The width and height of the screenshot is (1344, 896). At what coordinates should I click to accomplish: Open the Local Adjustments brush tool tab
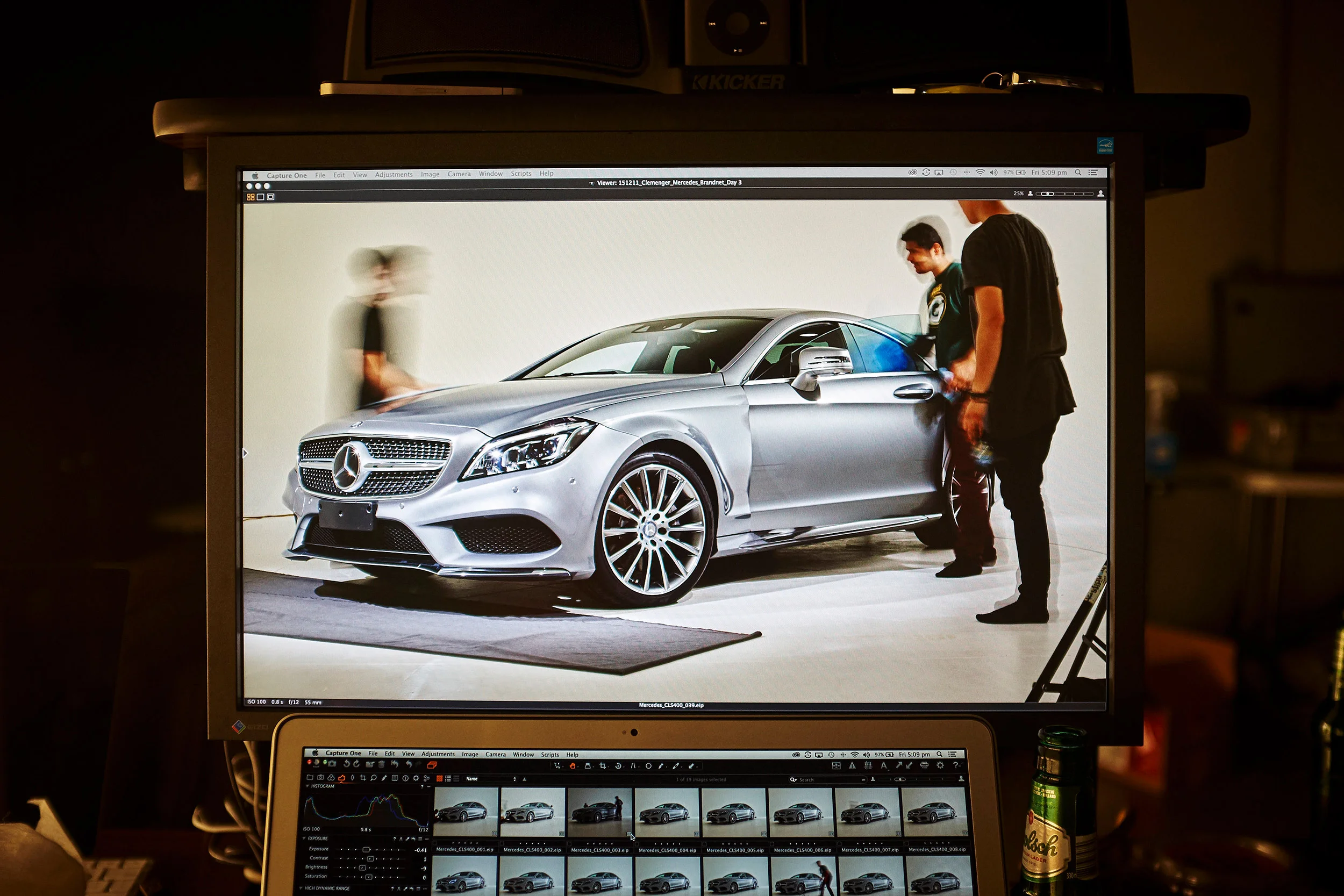point(384,778)
